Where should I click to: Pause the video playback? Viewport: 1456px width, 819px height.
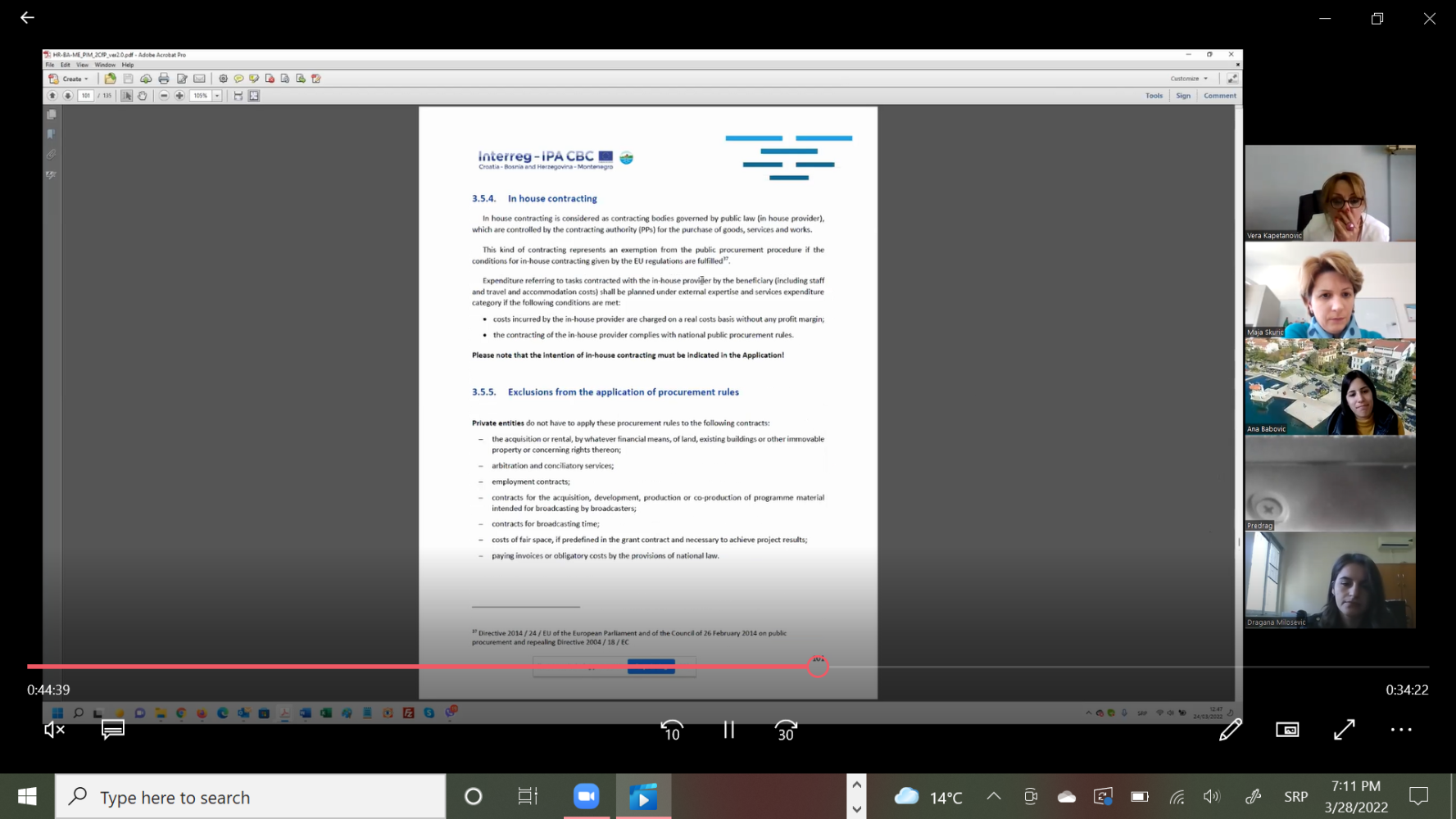click(x=728, y=729)
